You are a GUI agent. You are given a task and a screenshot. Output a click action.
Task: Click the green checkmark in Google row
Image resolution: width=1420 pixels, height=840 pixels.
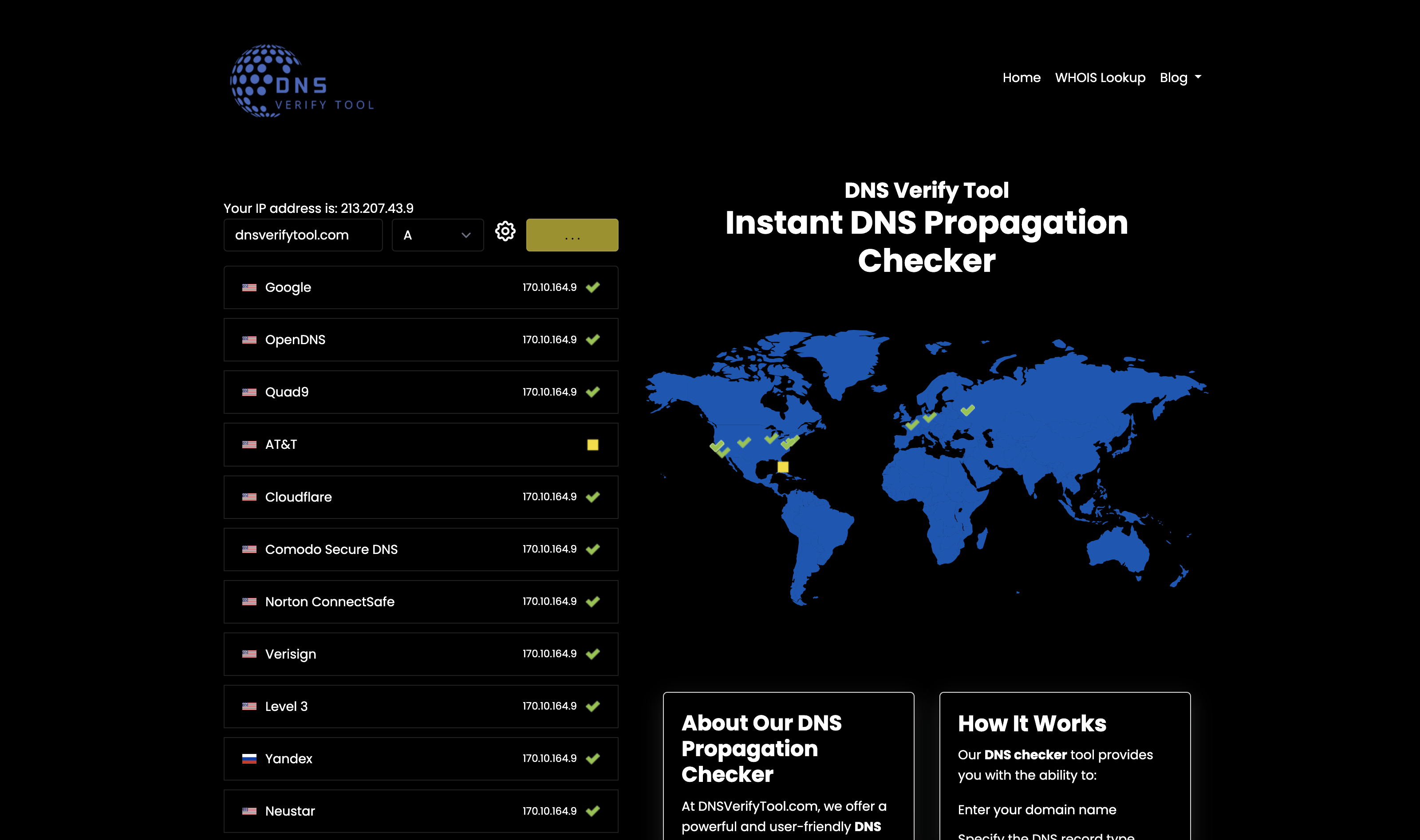593,287
